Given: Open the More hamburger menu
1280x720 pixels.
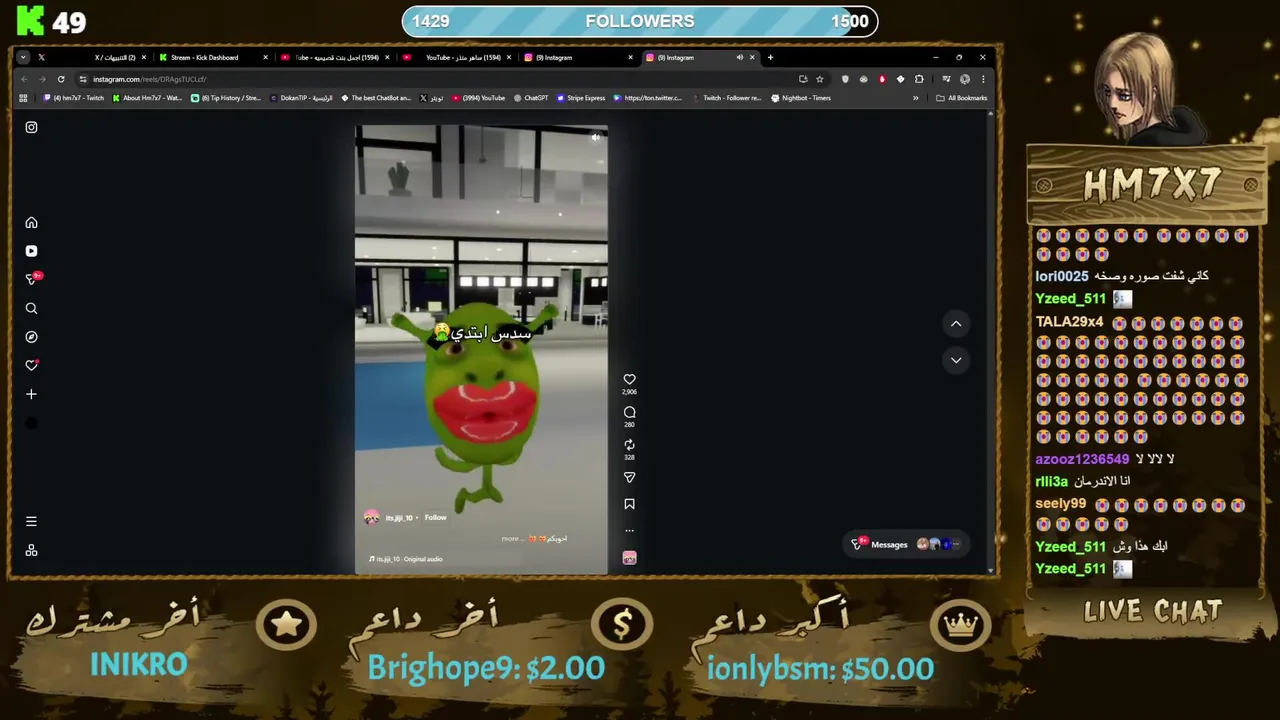Looking at the screenshot, I should pyautogui.click(x=31, y=521).
